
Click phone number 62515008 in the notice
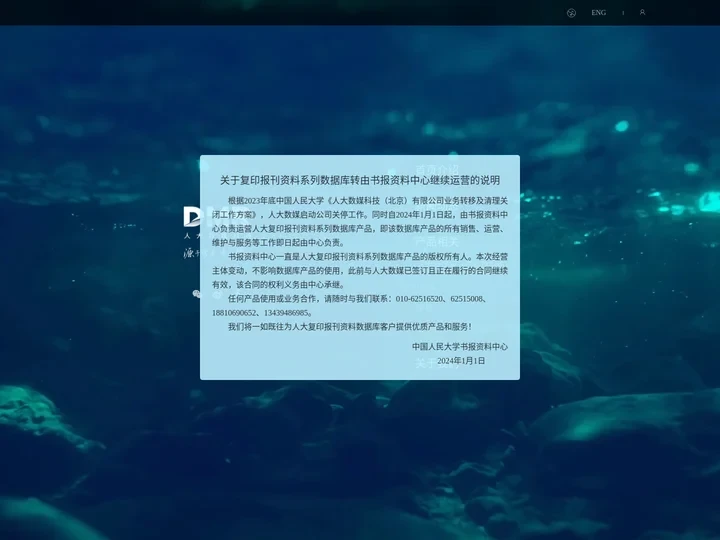[x=467, y=299]
